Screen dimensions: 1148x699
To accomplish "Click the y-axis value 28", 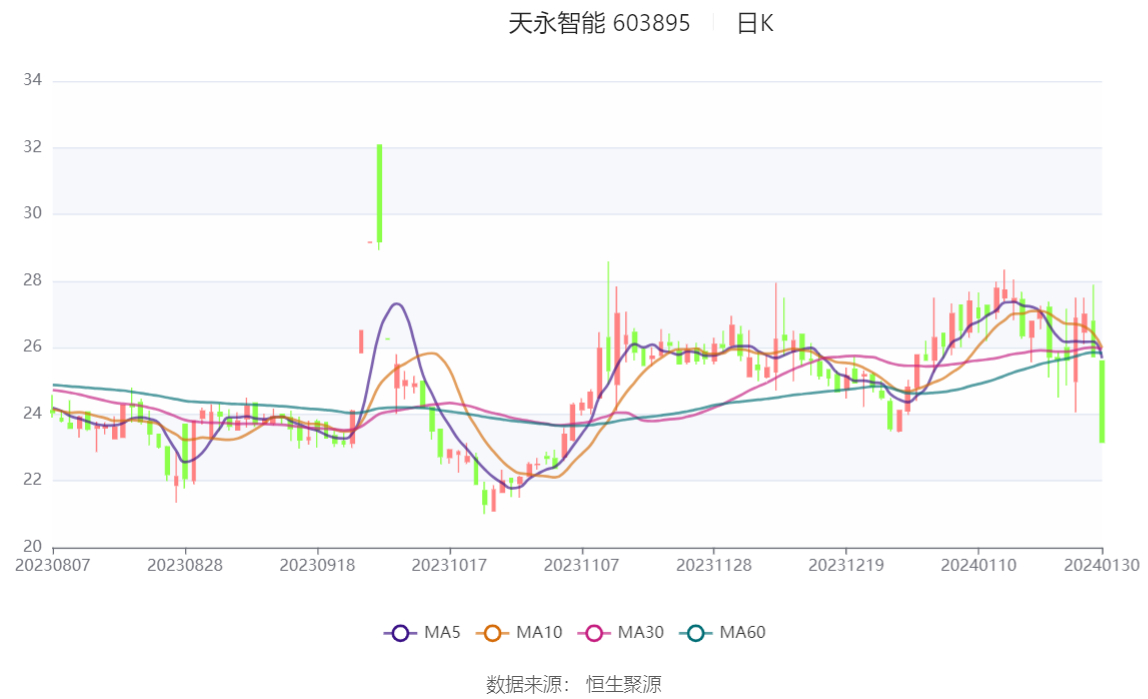I will coord(32,280).
